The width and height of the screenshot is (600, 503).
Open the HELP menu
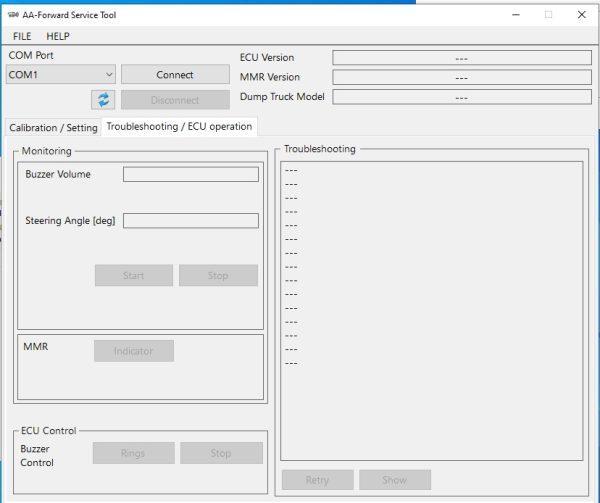pyautogui.click(x=58, y=36)
